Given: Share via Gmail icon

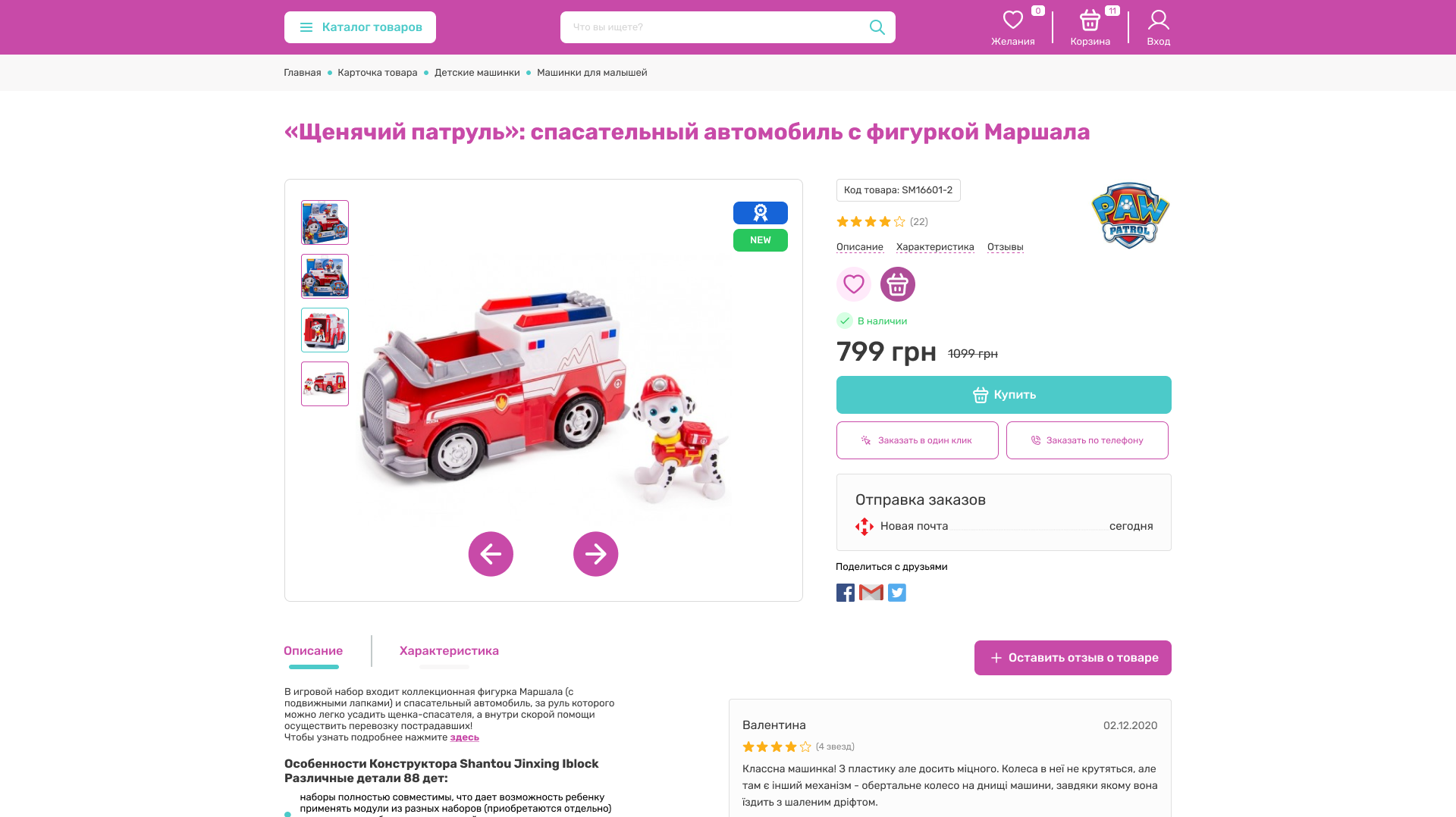Looking at the screenshot, I should [x=871, y=593].
